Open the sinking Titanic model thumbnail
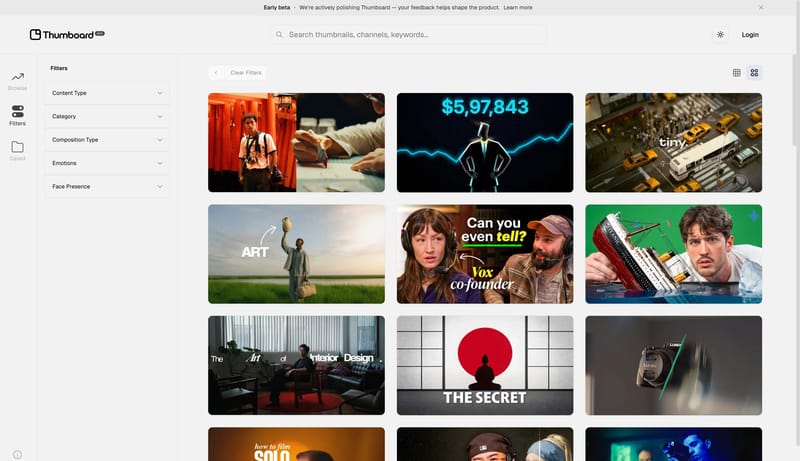800x461 pixels. 673,254
